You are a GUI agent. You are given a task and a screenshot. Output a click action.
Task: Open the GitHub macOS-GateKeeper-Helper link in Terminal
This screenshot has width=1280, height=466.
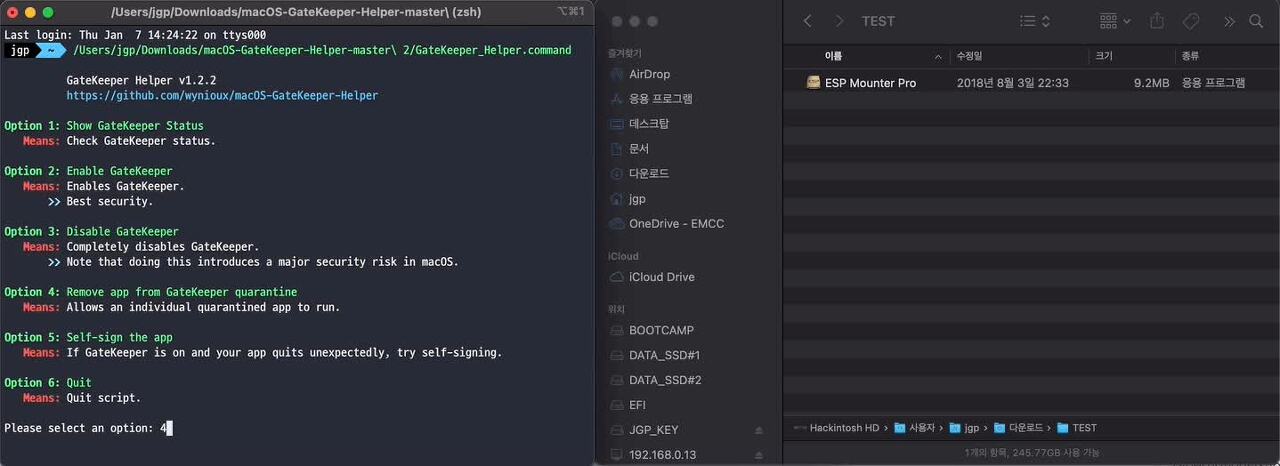[222, 96]
